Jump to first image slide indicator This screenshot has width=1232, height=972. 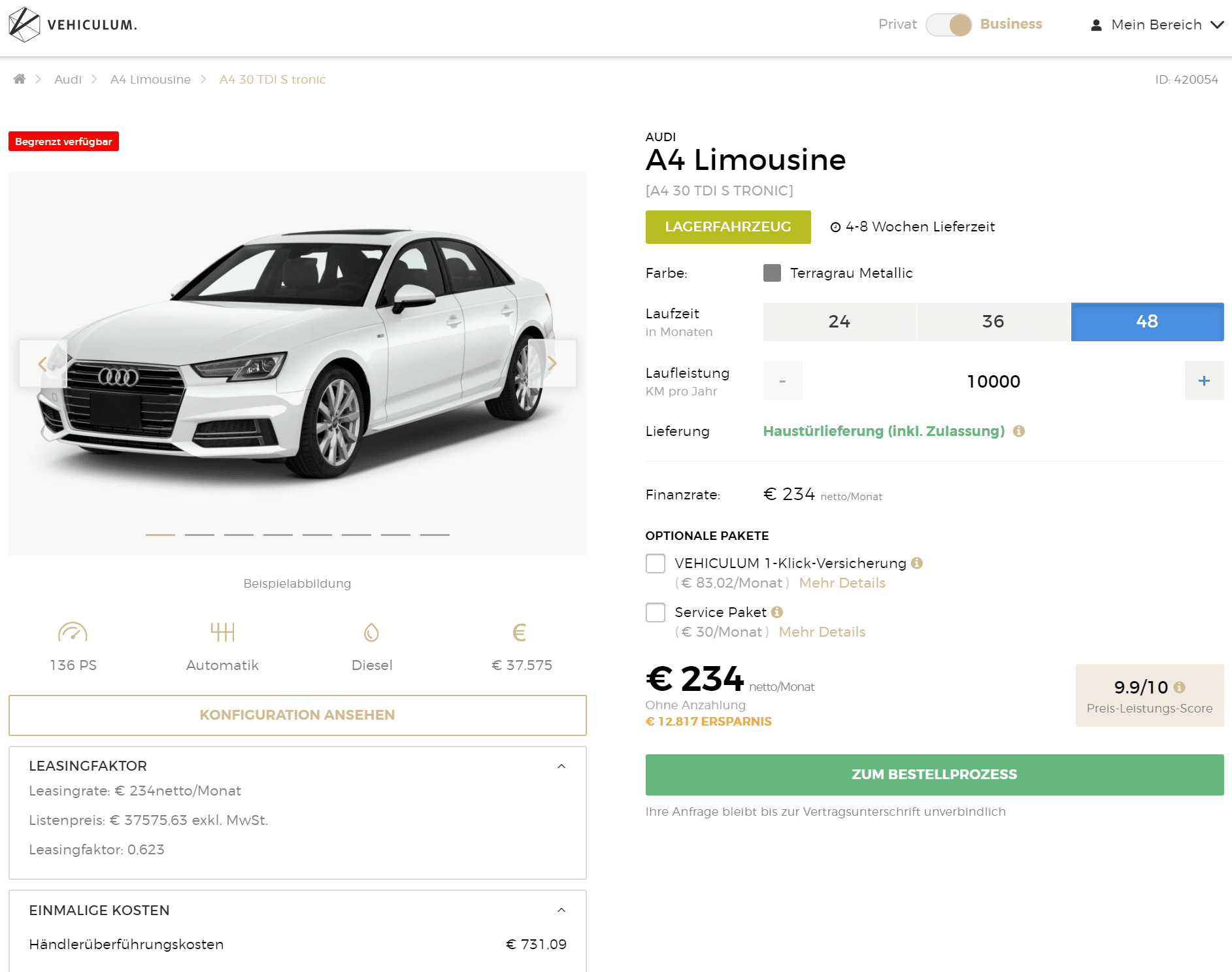(160, 535)
